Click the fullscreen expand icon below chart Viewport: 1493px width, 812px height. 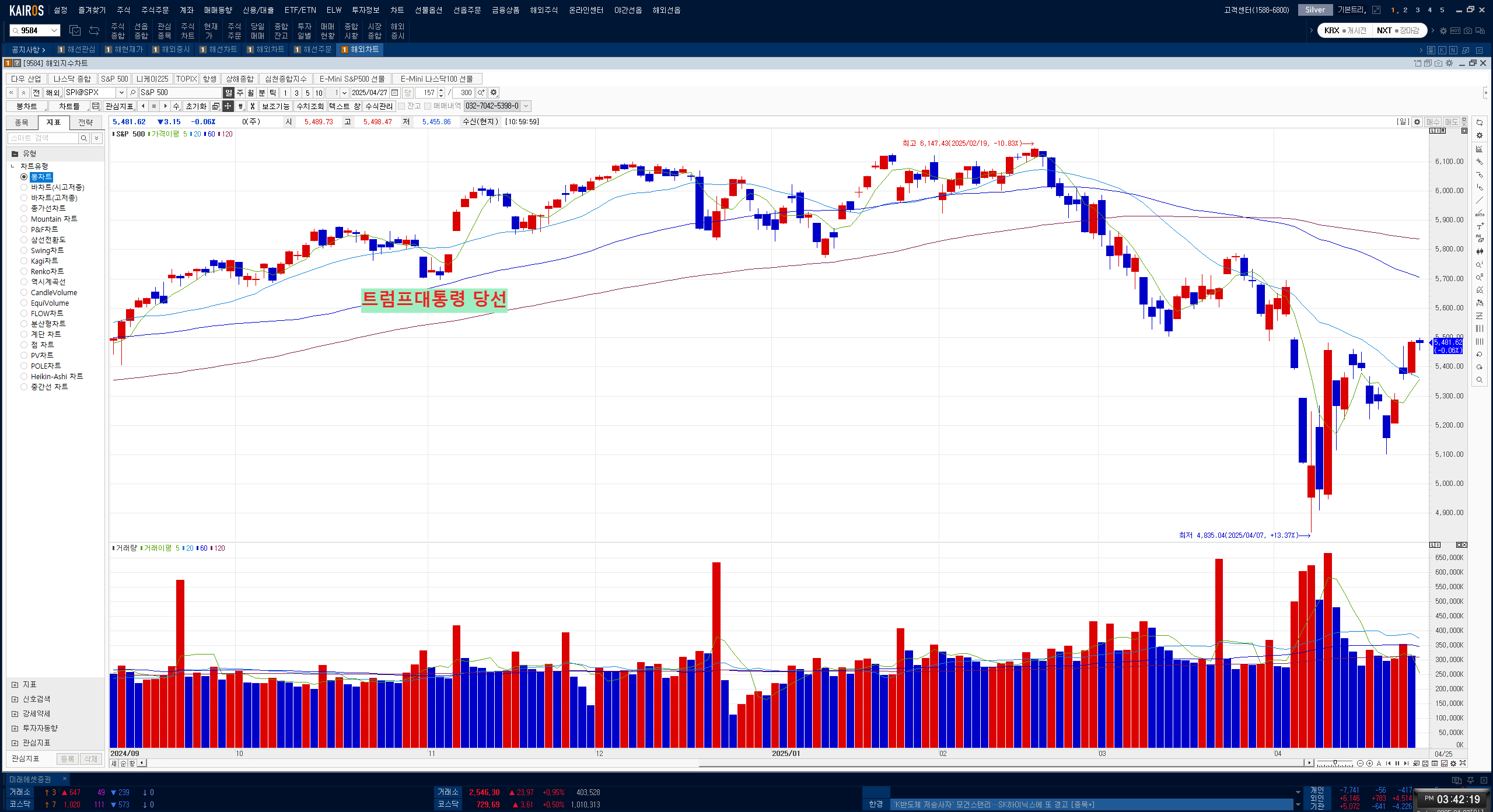(x=1463, y=763)
